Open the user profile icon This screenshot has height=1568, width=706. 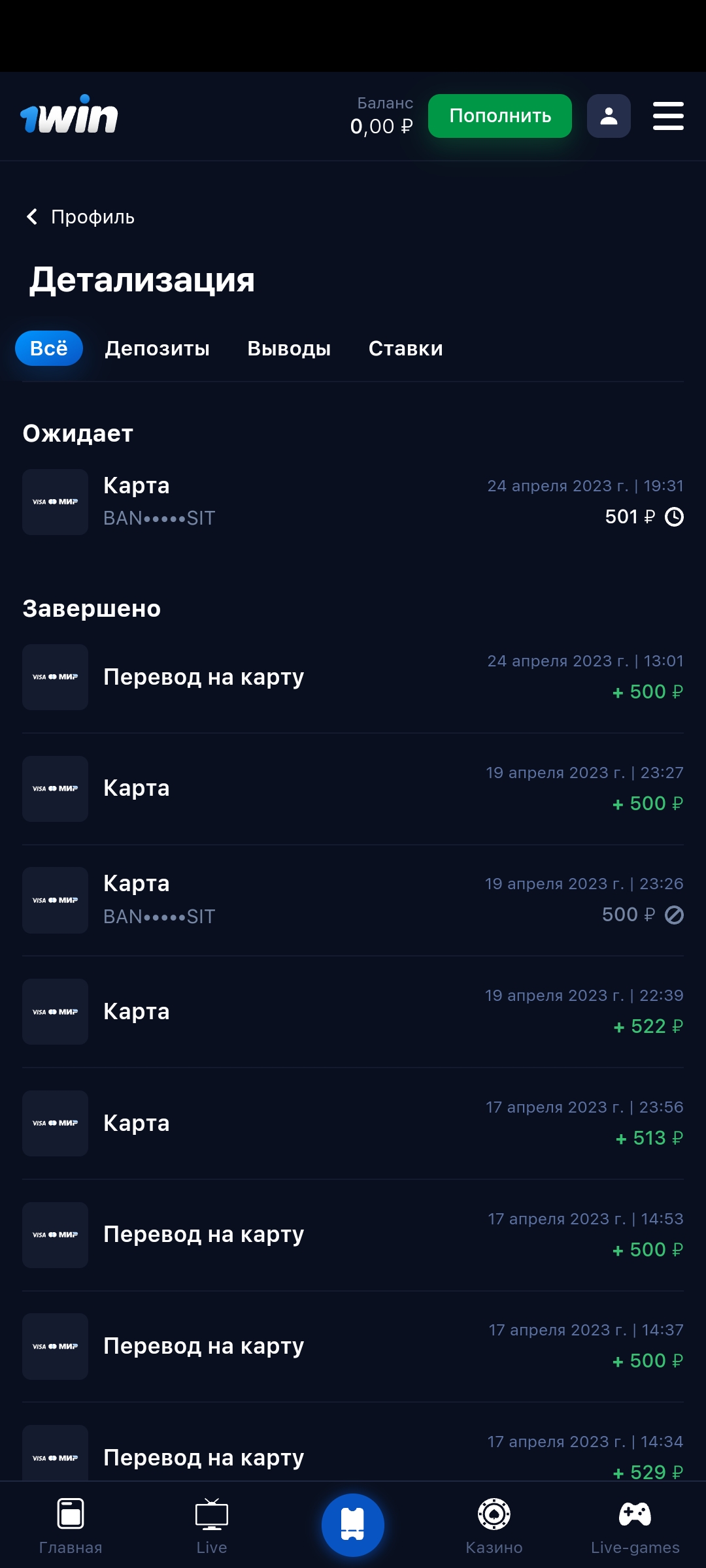coord(609,116)
